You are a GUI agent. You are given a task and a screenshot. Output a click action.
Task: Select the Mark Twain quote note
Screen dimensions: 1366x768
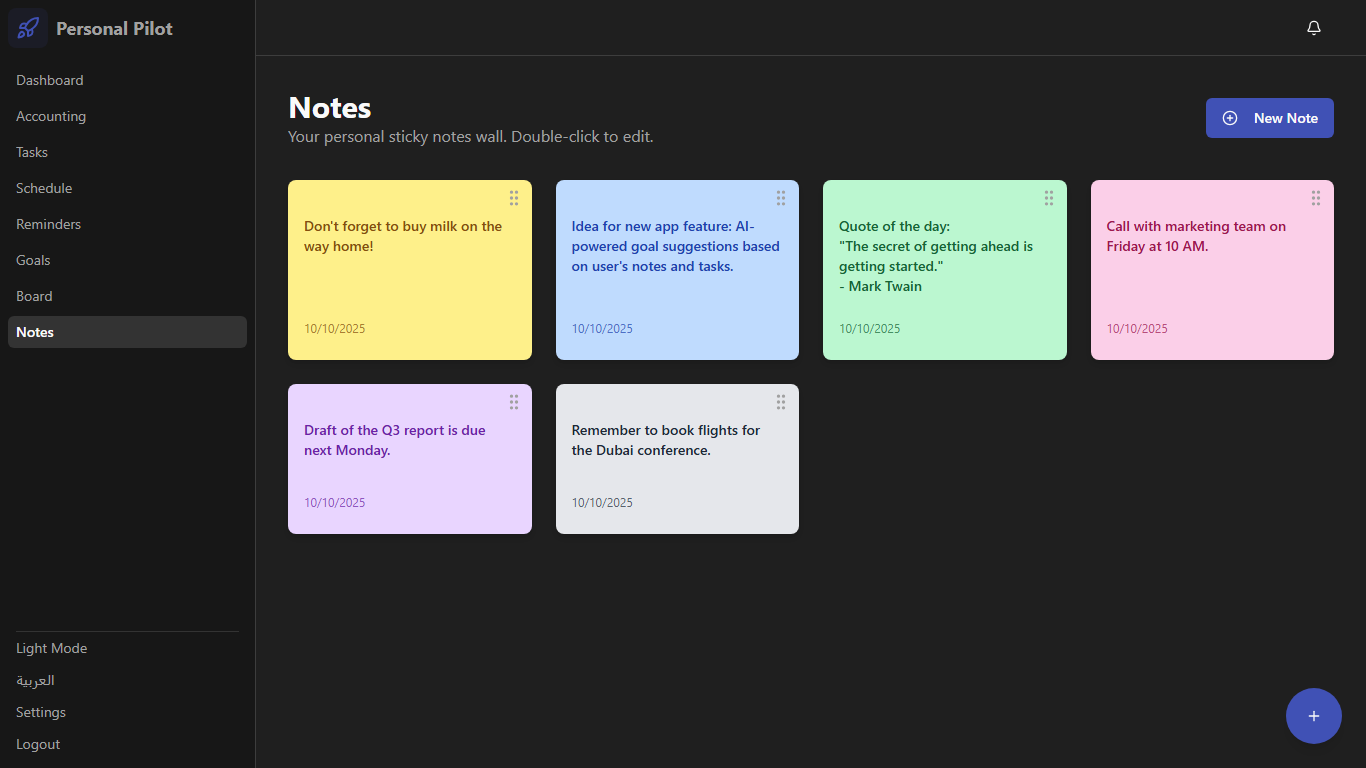point(944,270)
